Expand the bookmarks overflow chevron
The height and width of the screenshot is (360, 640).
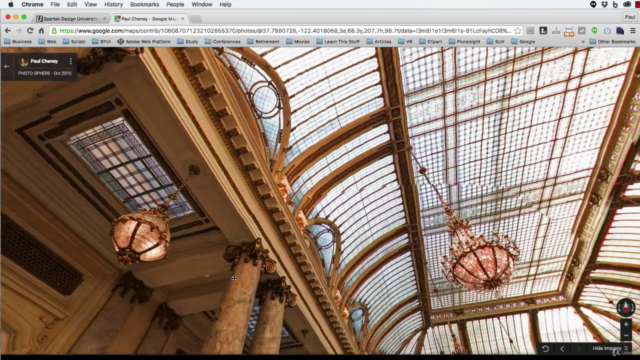pos(582,42)
